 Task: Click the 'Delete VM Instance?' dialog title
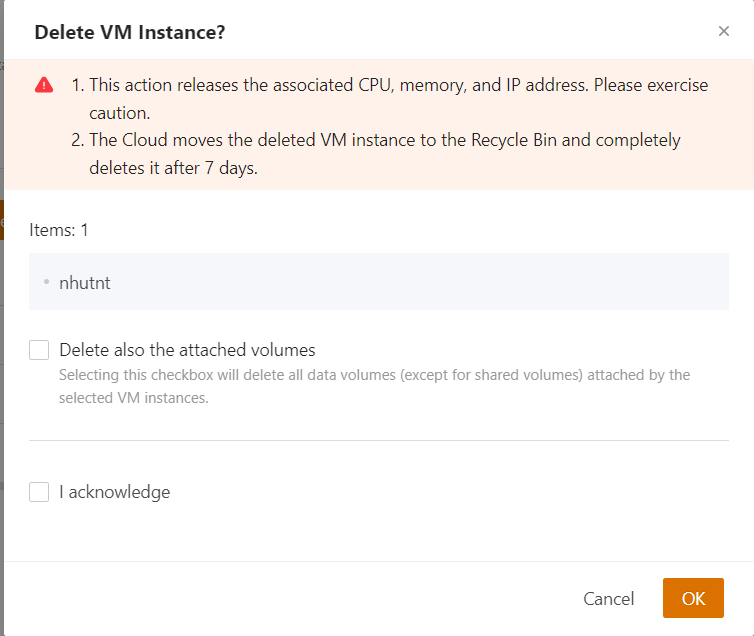tap(129, 32)
